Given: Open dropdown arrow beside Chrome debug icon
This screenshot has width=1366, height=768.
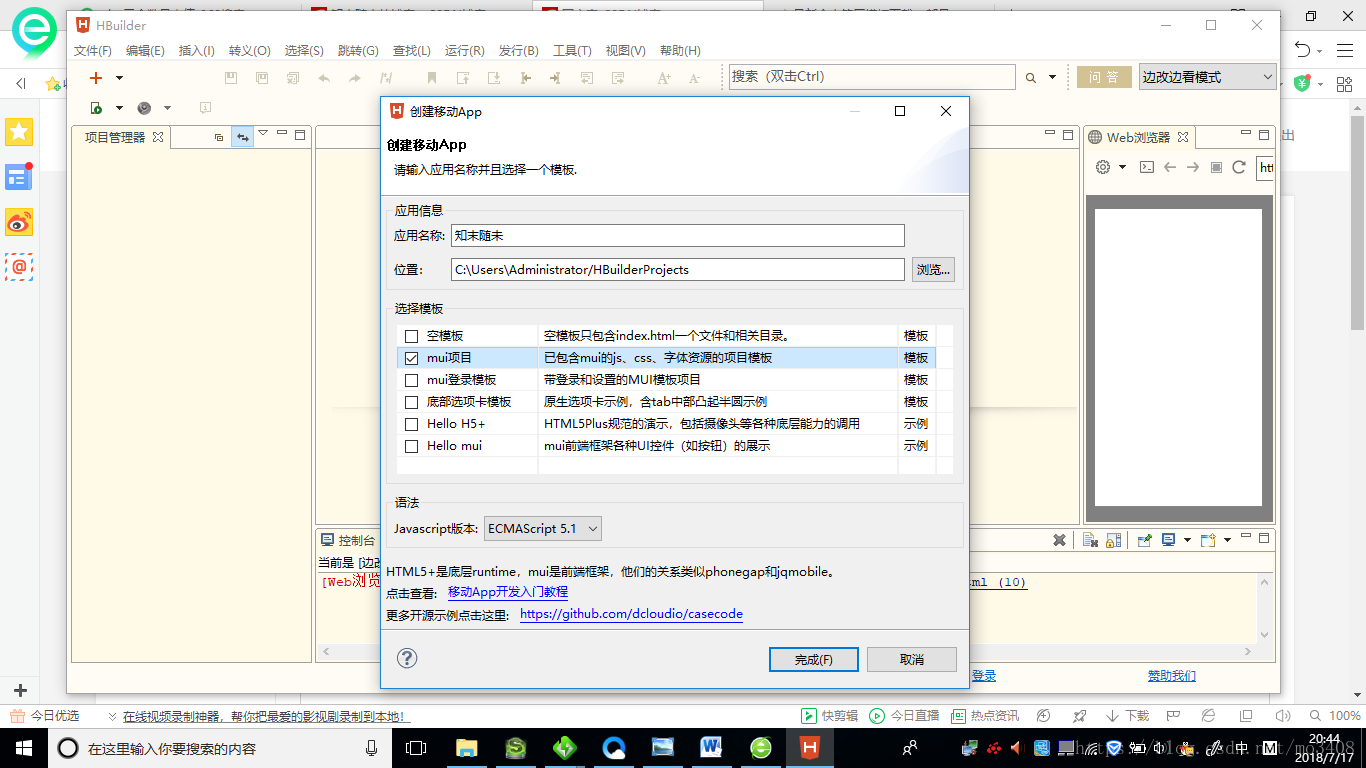Looking at the screenshot, I should tap(167, 108).
